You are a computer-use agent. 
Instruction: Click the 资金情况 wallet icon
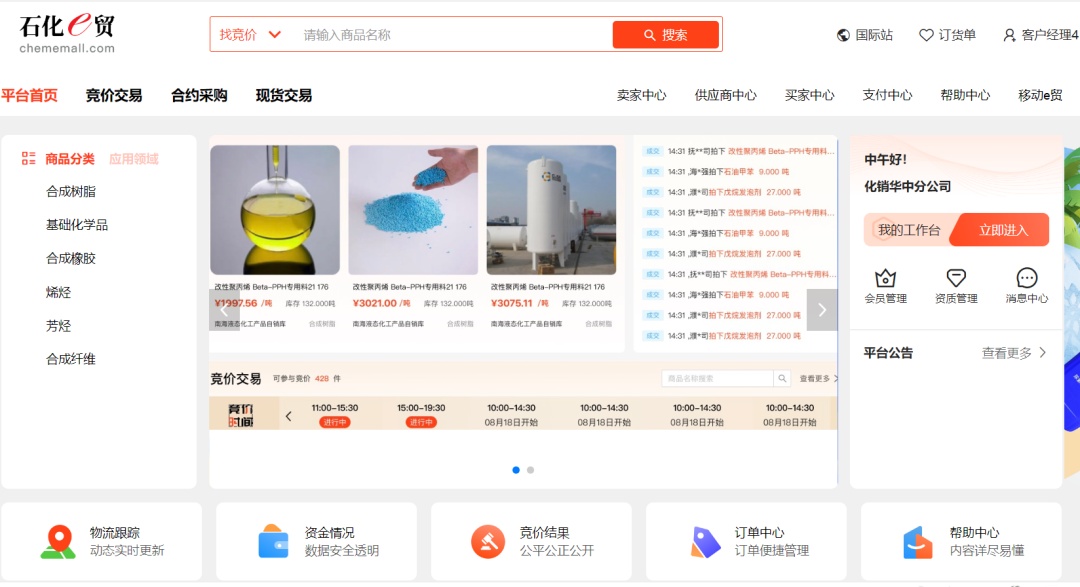pyautogui.click(x=273, y=542)
